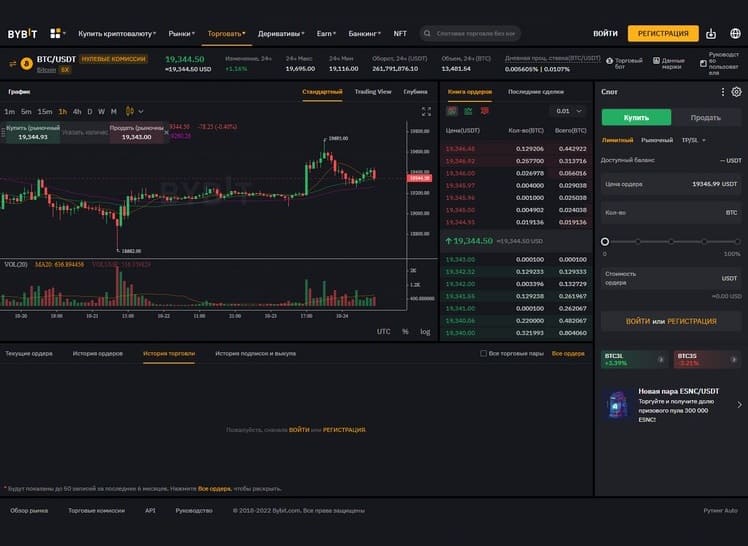Open the NFT menu item
Image resolution: width=748 pixels, height=546 pixels.
tap(400, 34)
